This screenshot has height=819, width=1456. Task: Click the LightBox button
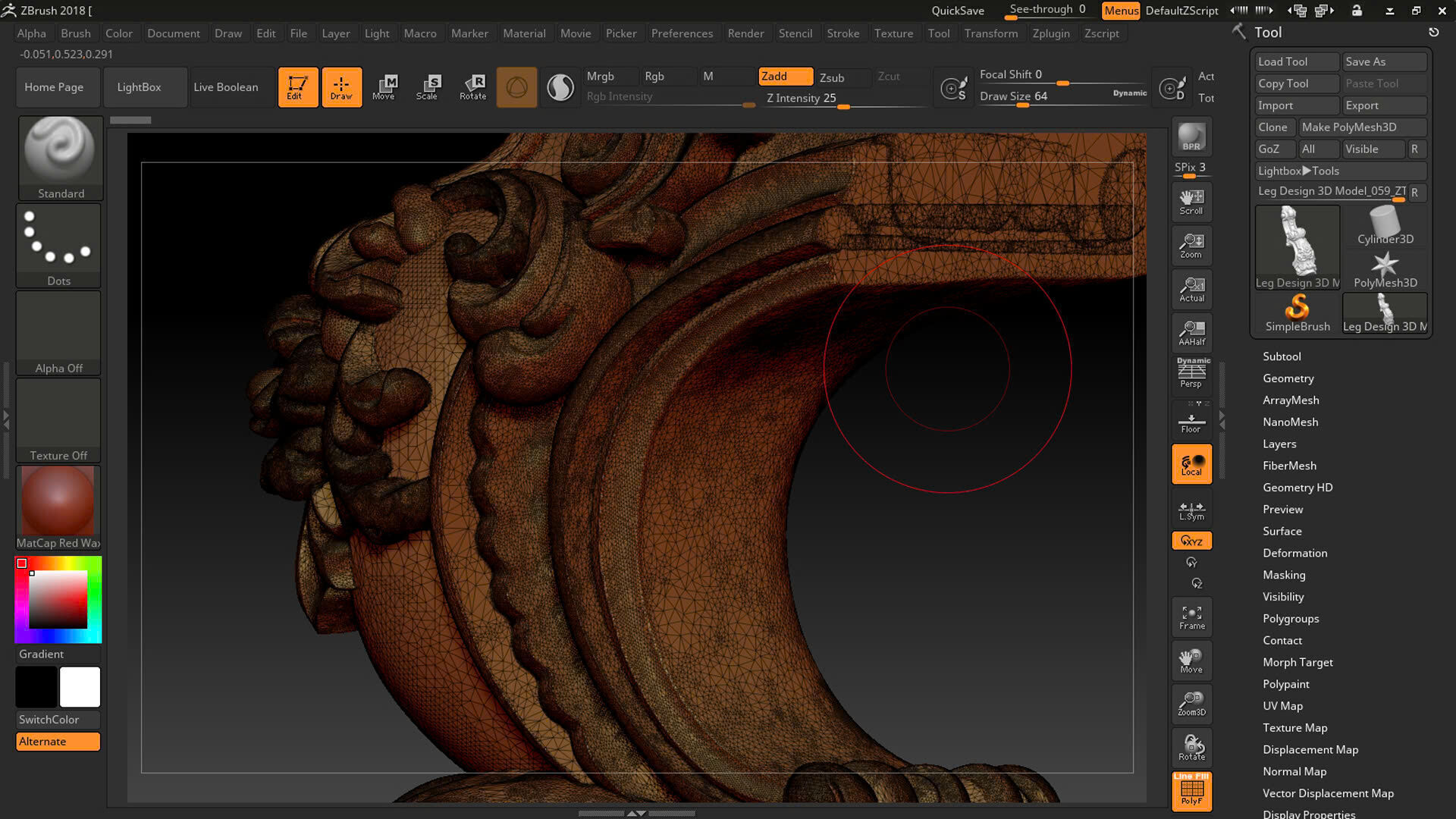[x=139, y=87]
